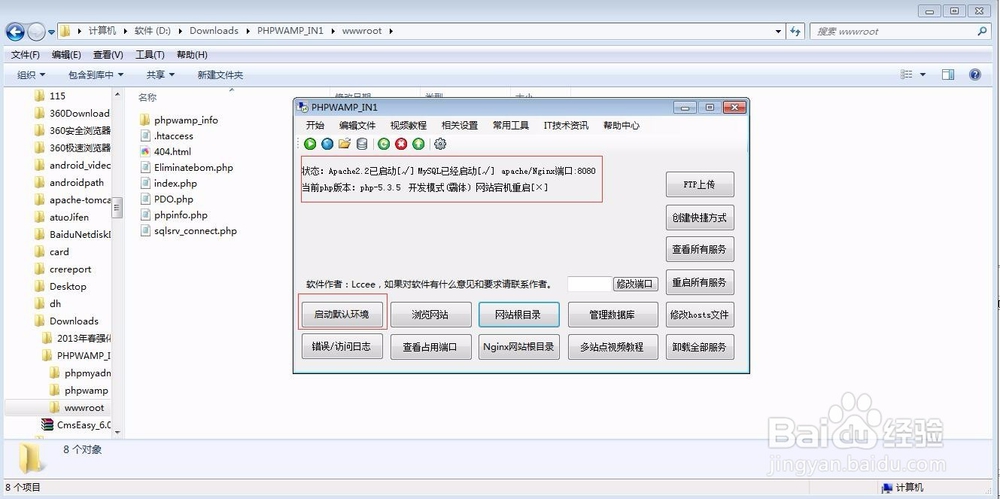1000x499 pixels.
Task: Show the preview pane using its toolbar icon
Action: [948, 75]
